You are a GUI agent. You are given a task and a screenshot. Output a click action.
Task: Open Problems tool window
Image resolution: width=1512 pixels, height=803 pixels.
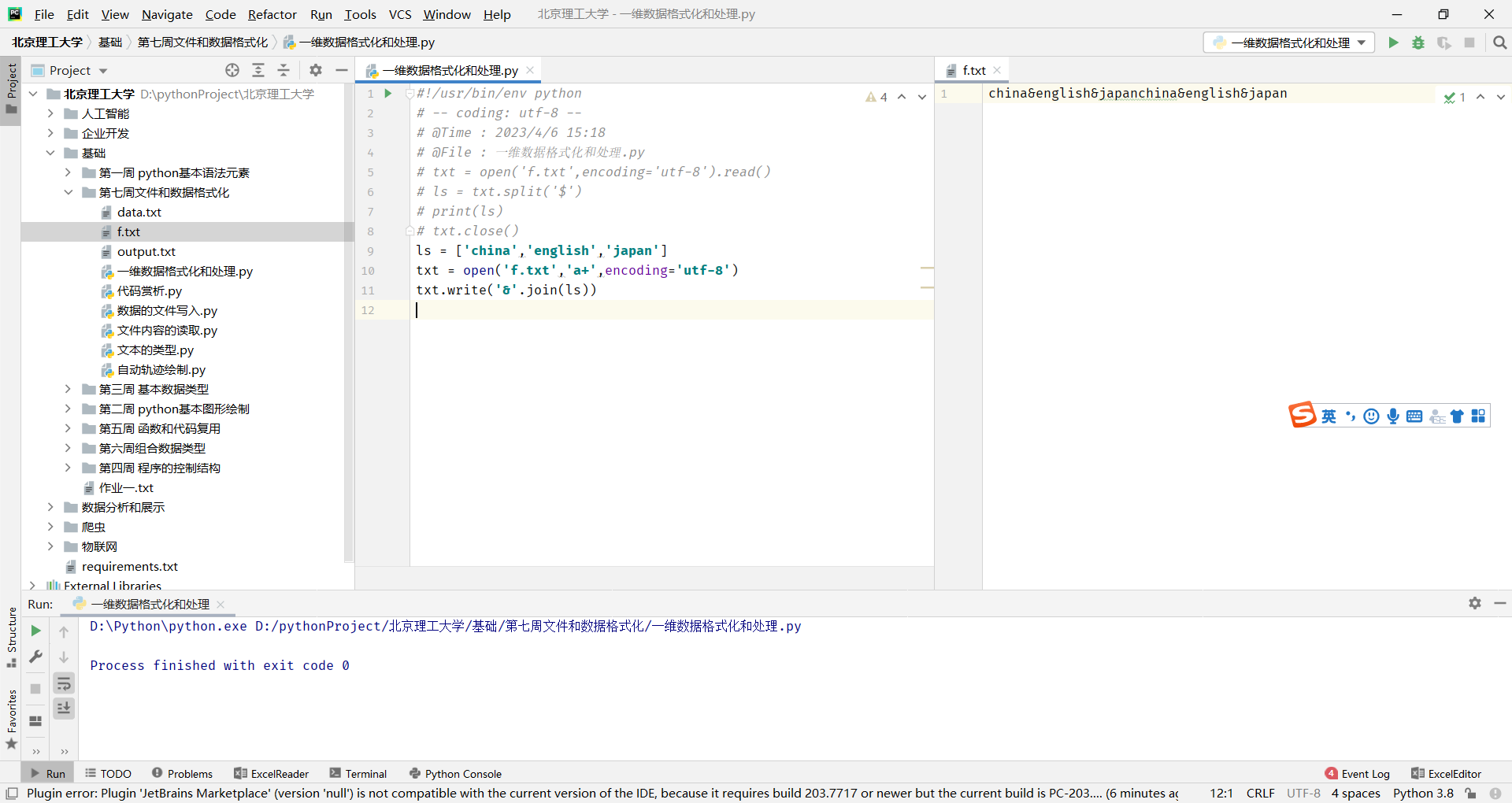tap(182, 774)
